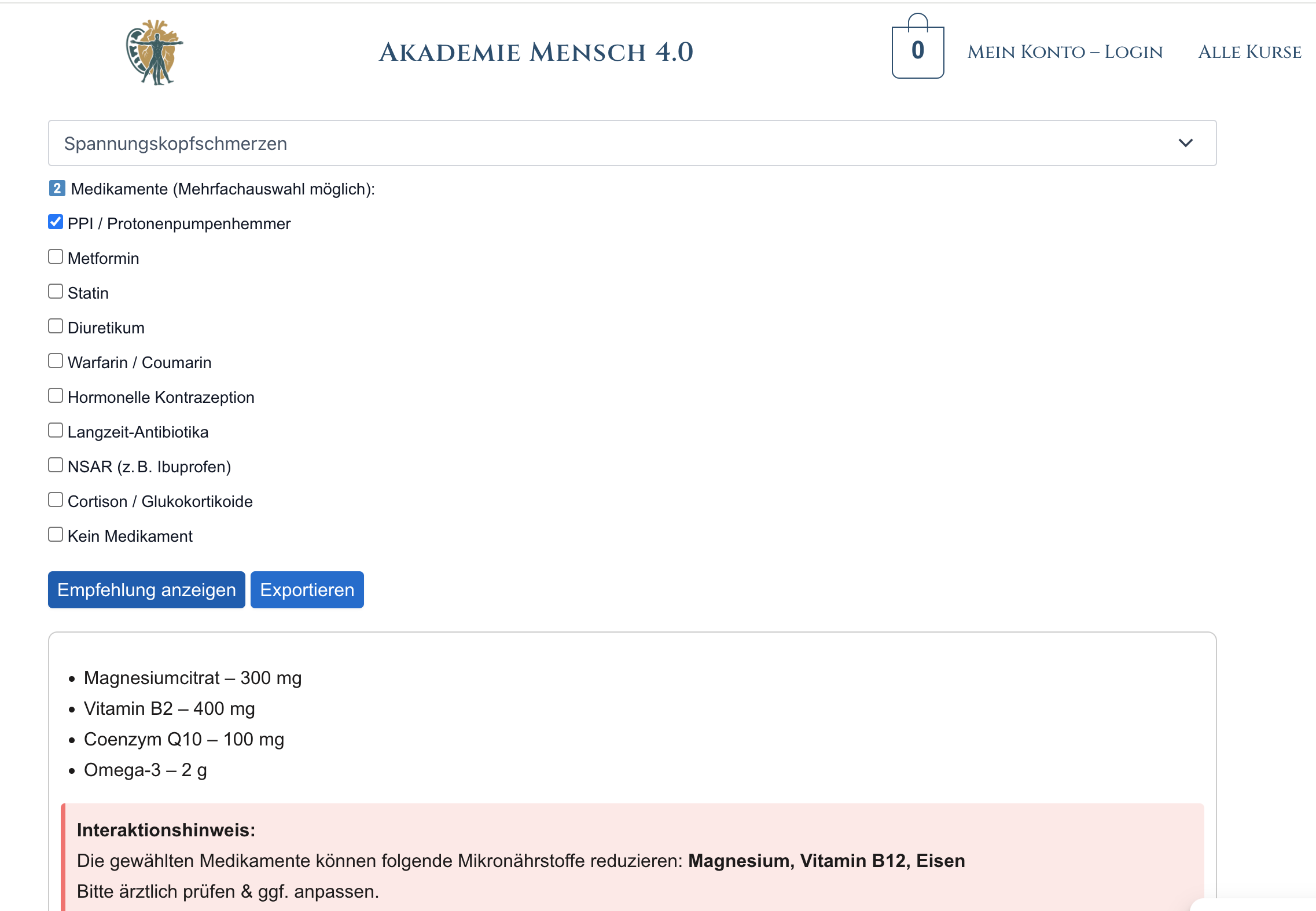The image size is (1316, 911).
Task: Click the Exportieren button
Action: [307, 590]
